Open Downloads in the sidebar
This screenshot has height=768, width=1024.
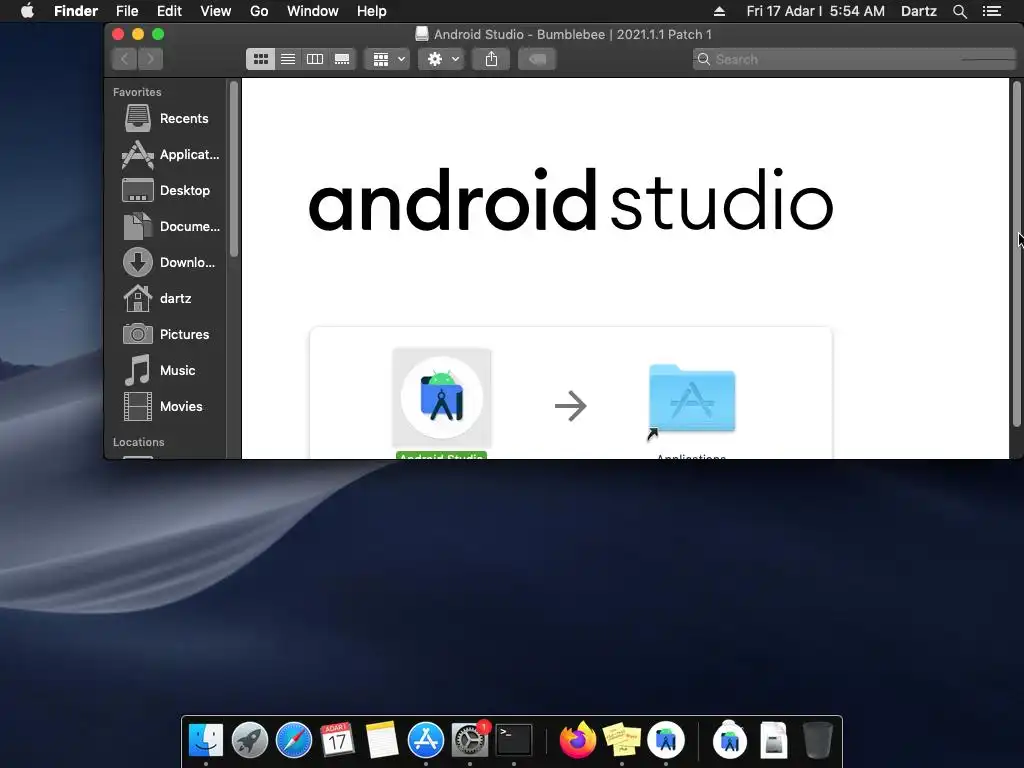pyautogui.click(x=168, y=263)
